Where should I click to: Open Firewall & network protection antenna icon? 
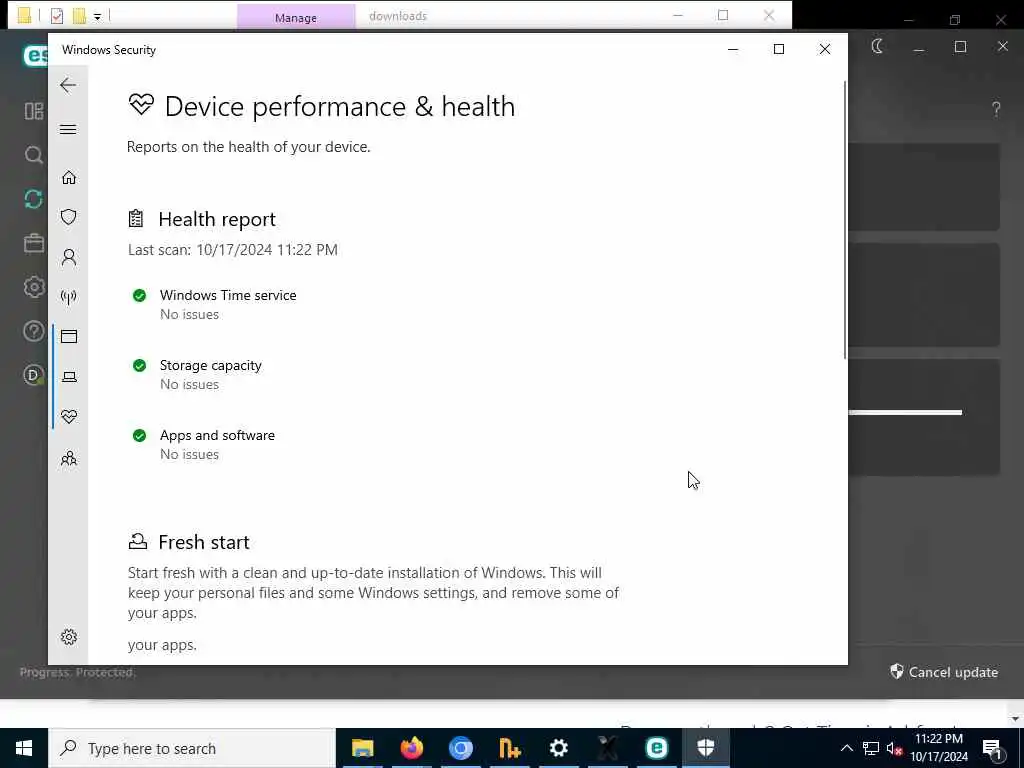(69, 297)
